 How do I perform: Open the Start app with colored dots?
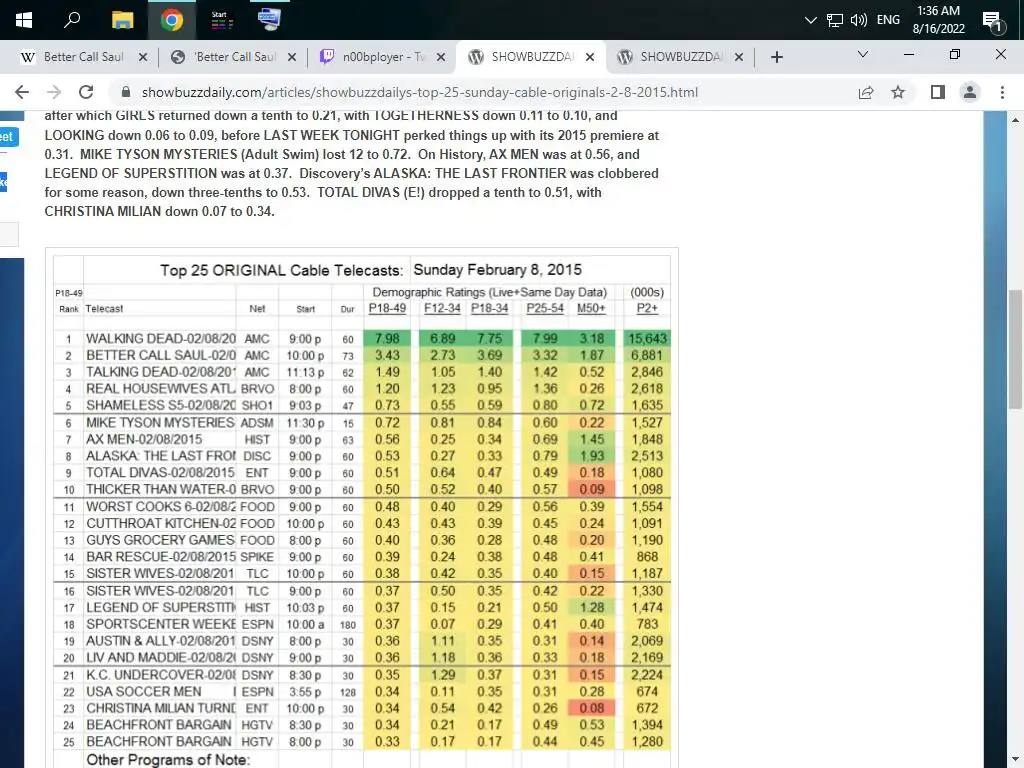tap(221, 20)
